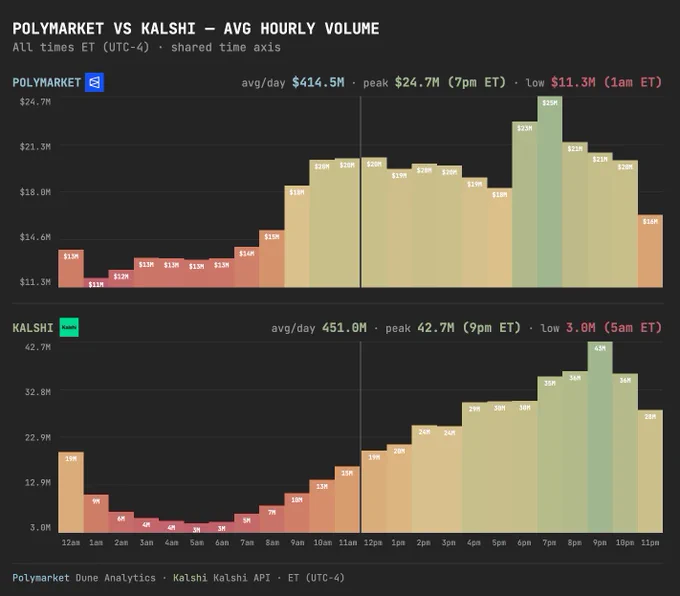Click the Kalshi 1pm bar labeled 20M
680x596 pixels.
(399, 488)
